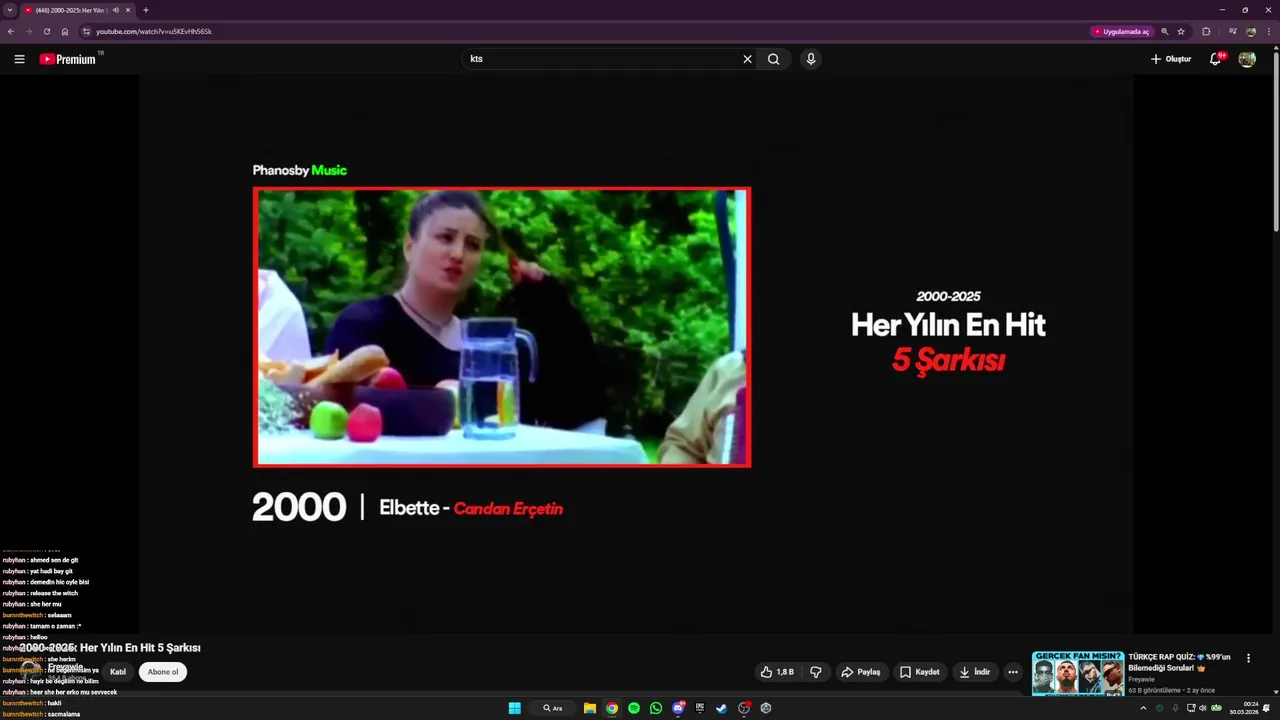
Task: Open the browser zoom magnifier icon
Action: pos(1164,31)
